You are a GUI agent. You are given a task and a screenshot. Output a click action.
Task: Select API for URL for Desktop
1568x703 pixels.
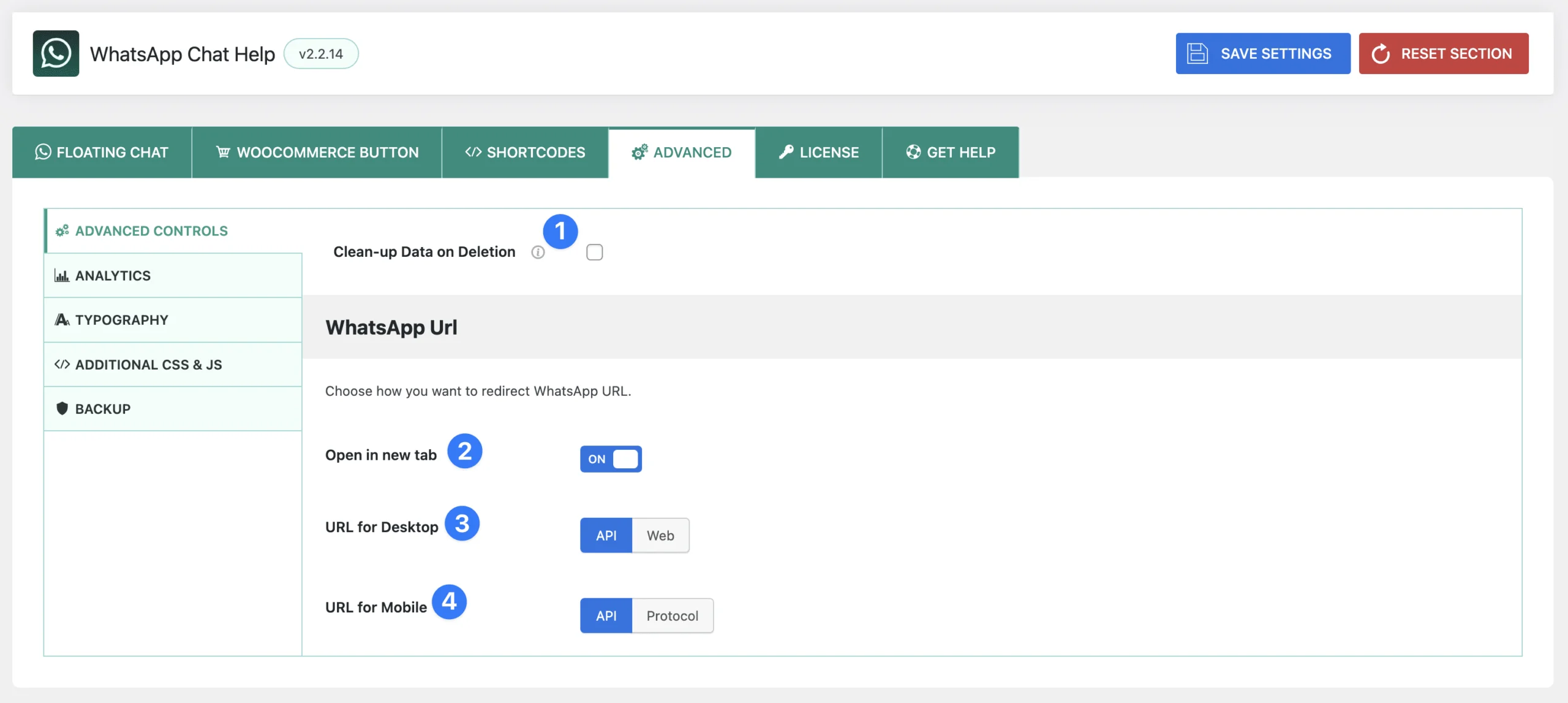[x=606, y=536]
